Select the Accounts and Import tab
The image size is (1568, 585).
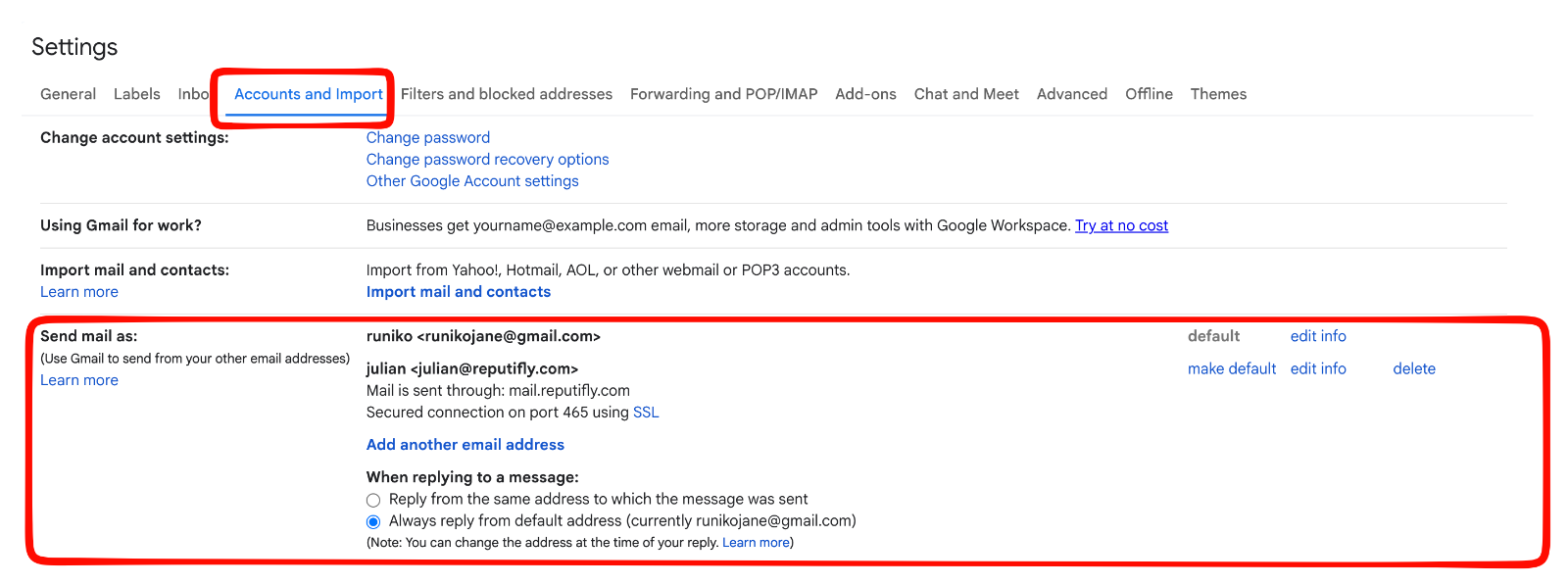pos(309,94)
